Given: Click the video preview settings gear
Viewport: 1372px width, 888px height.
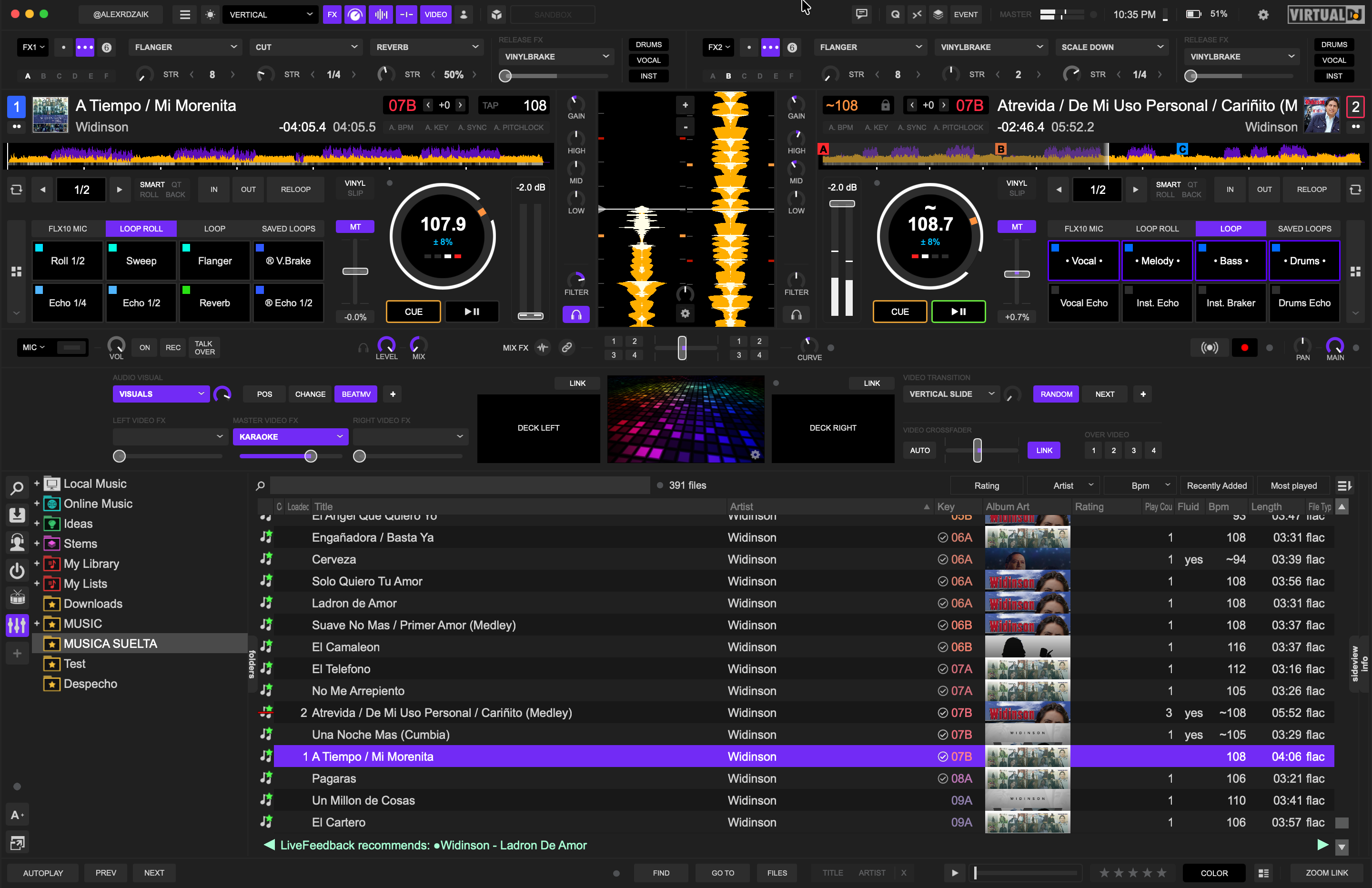Looking at the screenshot, I should pyautogui.click(x=755, y=455).
